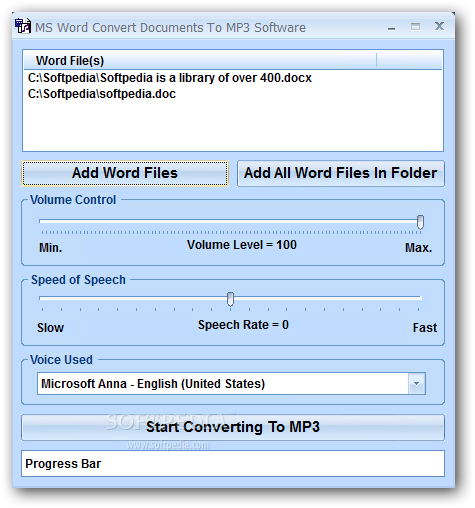Image resolution: width=475 pixels, height=508 pixels.
Task: Click Start Converting To MP3 button
Action: click(x=233, y=427)
